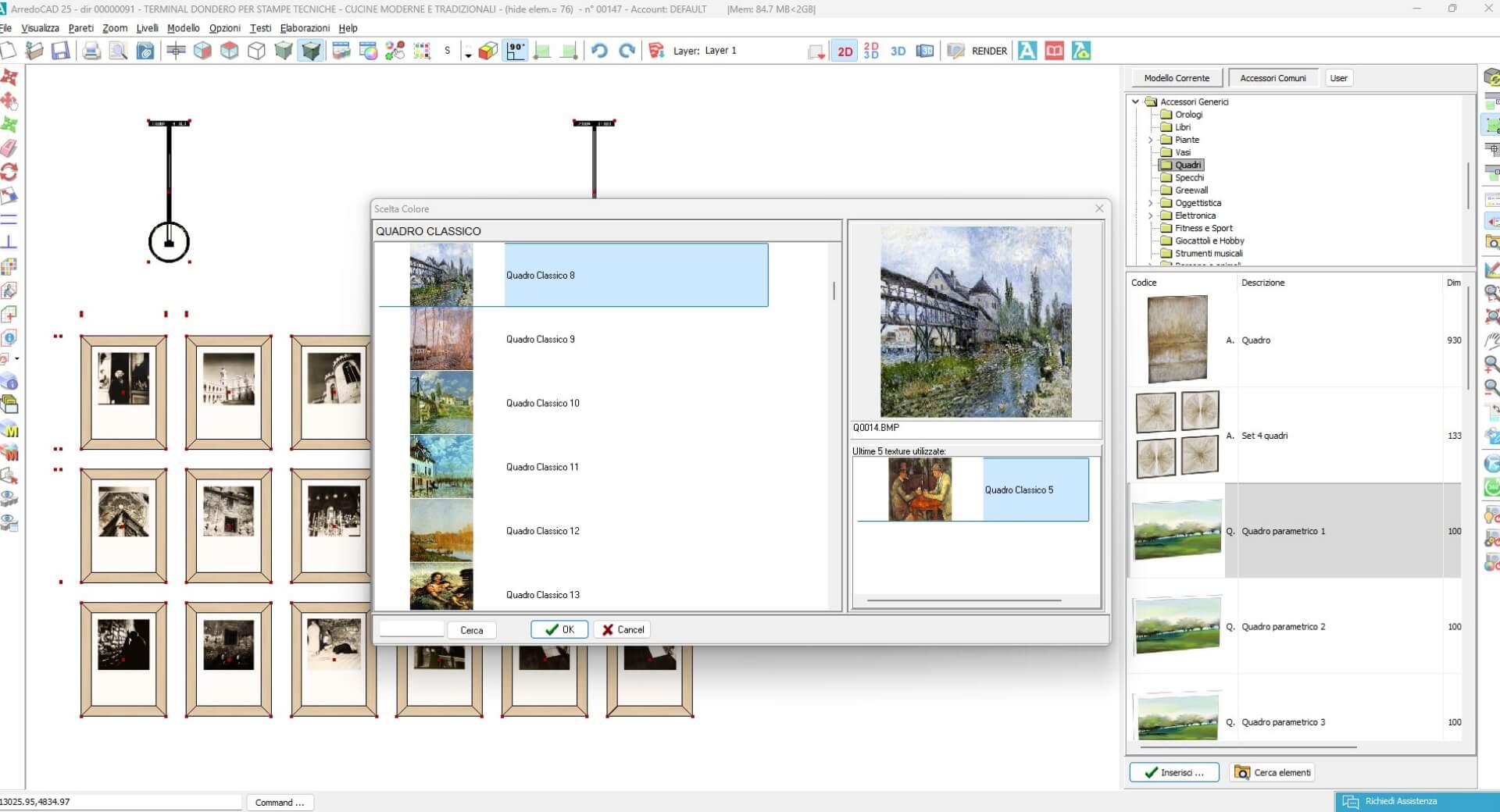Click the red book catalog icon
Image resolution: width=1500 pixels, height=812 pixels.
(1054, 51)
